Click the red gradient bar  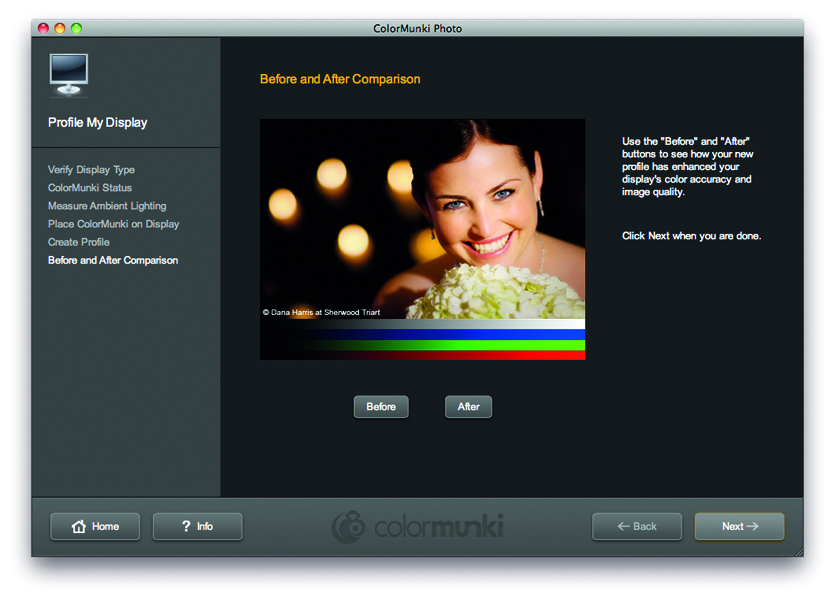(422, 355)
